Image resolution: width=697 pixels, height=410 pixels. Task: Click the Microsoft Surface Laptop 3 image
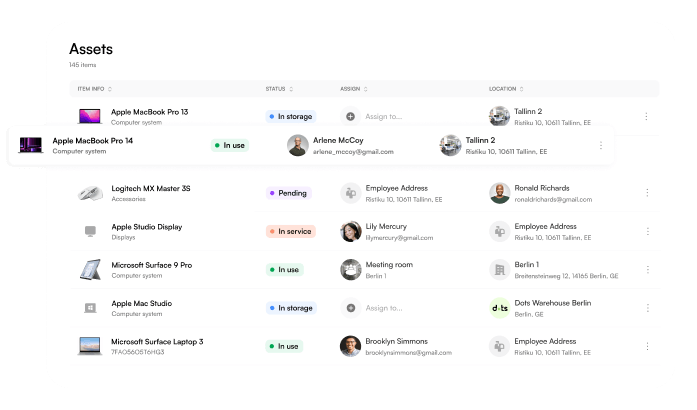(90, 346)
